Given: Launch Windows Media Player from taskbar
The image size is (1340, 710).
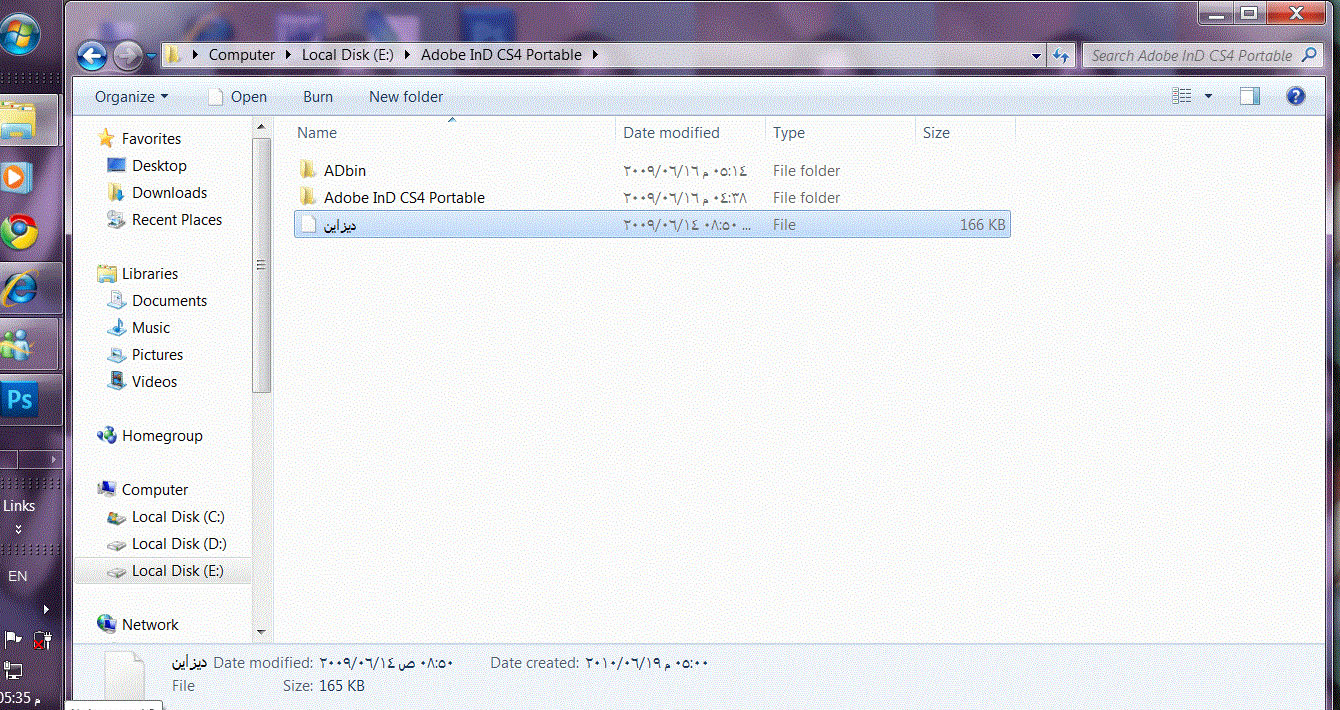Looking at the screenshot, I should [x=16, y=178].
